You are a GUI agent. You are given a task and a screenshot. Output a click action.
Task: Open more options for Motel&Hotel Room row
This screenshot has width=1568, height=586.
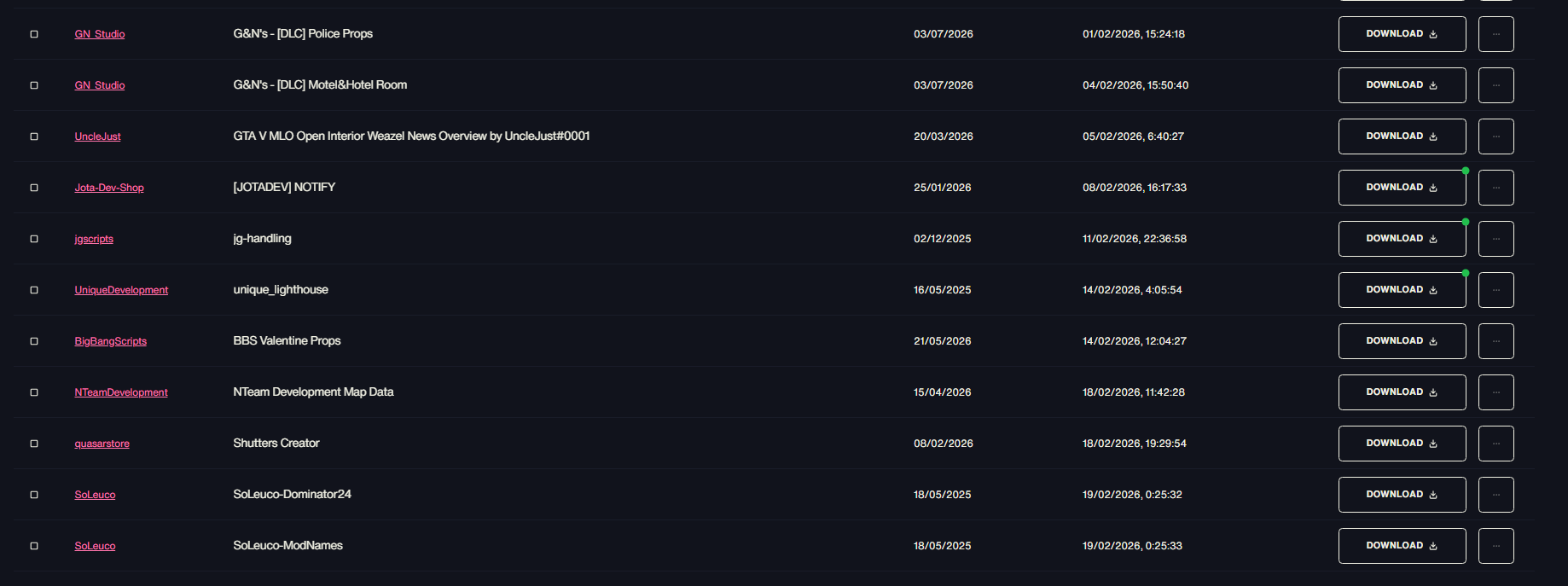(1495, 85)
